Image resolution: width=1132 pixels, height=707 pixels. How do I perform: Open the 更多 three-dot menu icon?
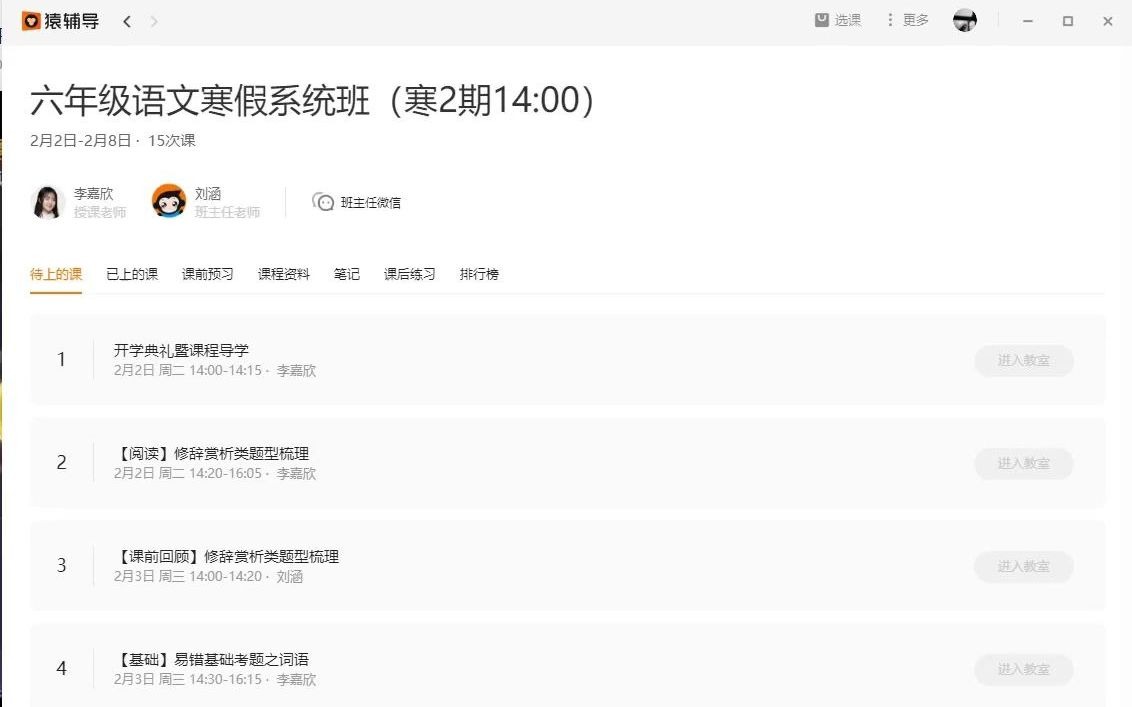(889, 20)
